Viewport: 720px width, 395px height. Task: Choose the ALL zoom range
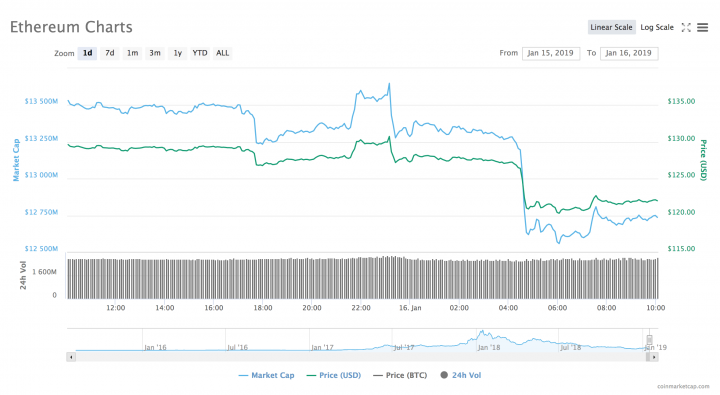222,53
